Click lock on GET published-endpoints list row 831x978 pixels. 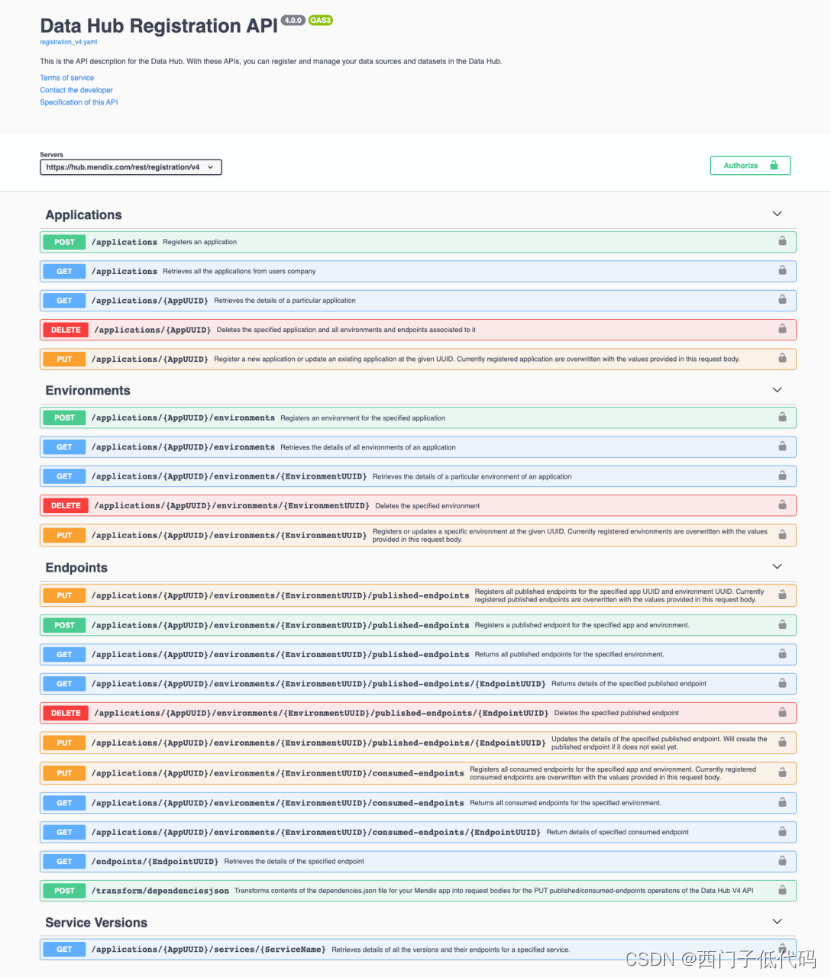[x=782, y=654]
